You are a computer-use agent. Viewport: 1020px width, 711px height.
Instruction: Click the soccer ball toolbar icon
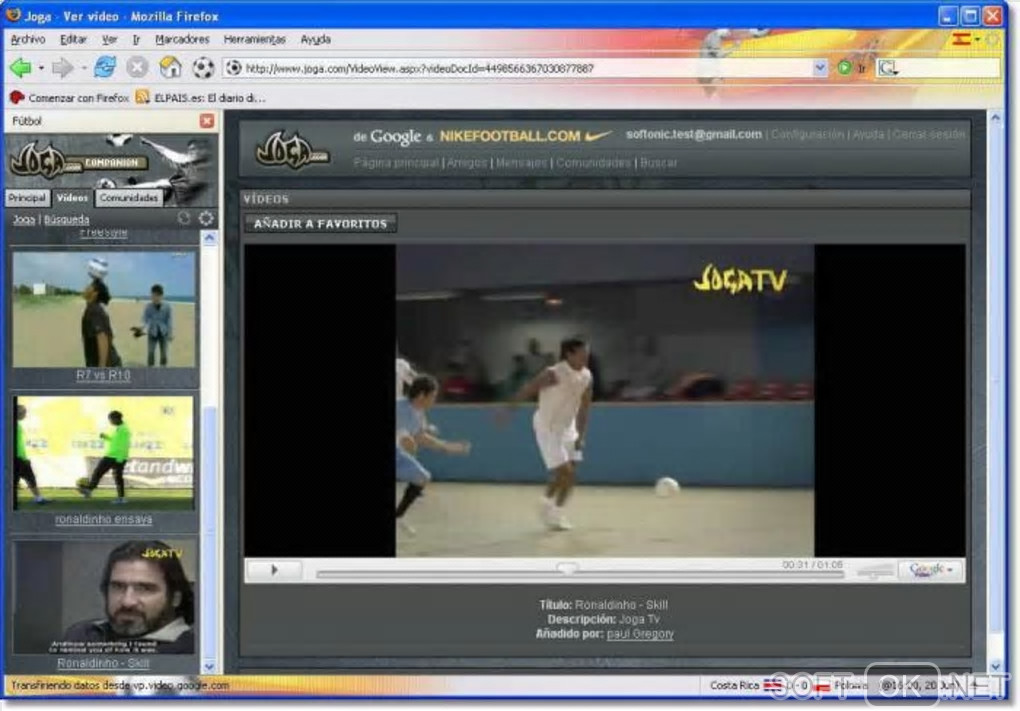pyautogui.click(x=204, y=67)
